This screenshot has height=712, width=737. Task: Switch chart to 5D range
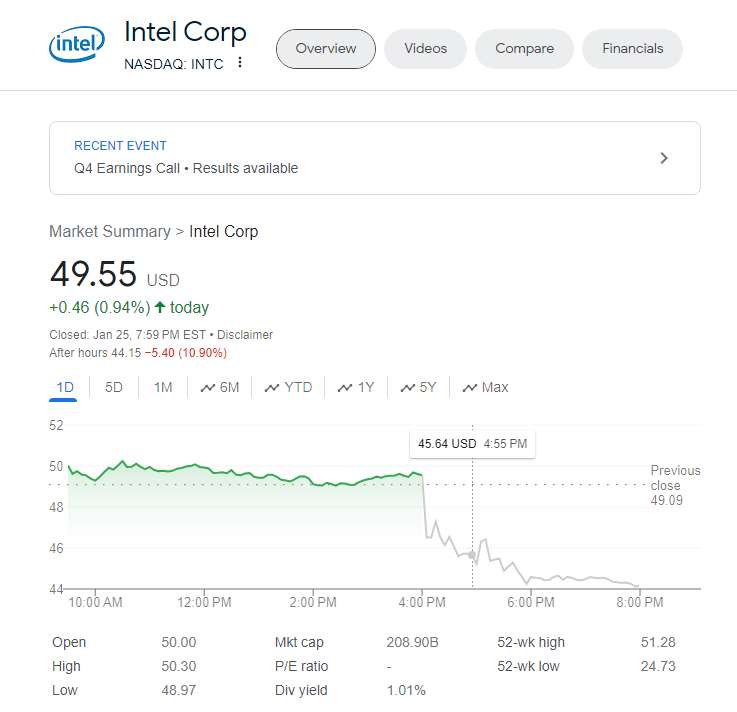114,387
